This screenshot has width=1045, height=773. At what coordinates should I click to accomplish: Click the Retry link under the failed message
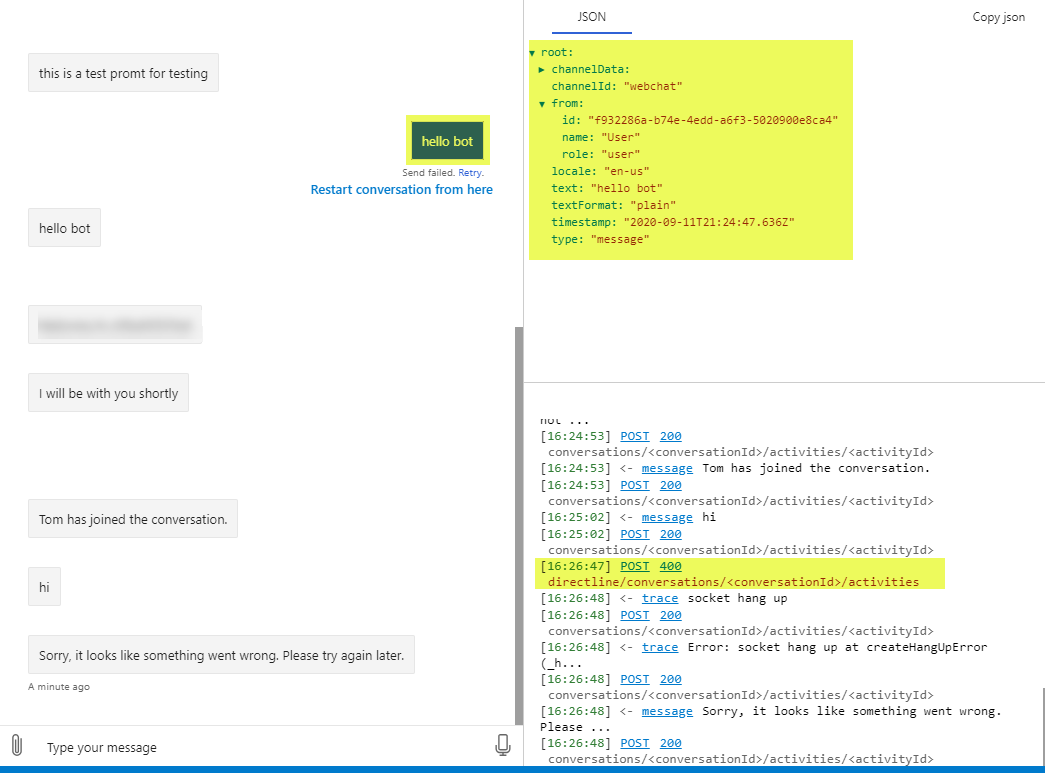pos(470,172)
